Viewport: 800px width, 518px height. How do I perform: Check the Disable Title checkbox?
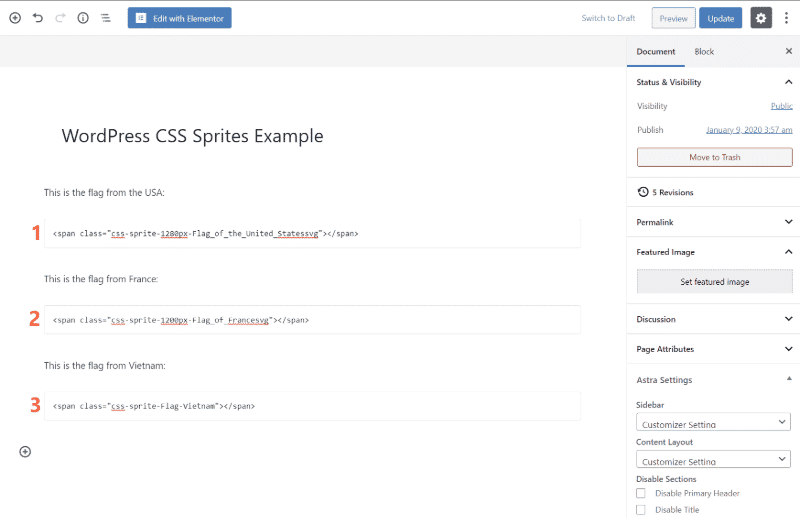[641, 510]
